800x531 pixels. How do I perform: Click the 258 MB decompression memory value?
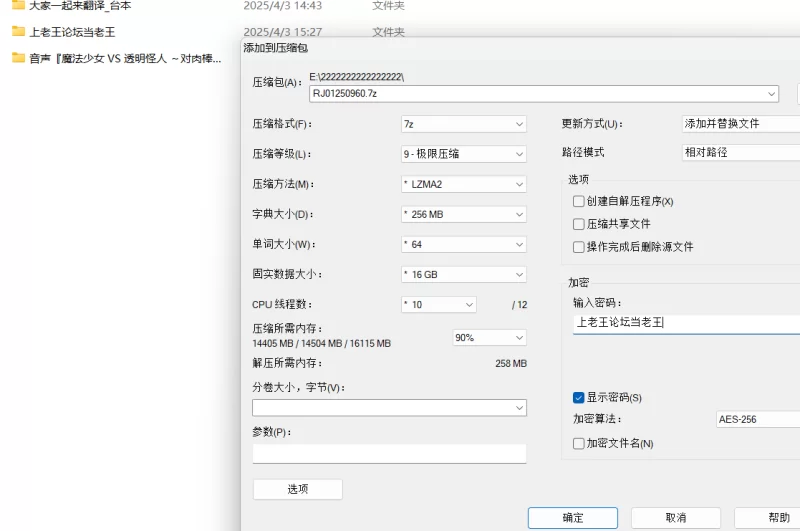(511, 364)
